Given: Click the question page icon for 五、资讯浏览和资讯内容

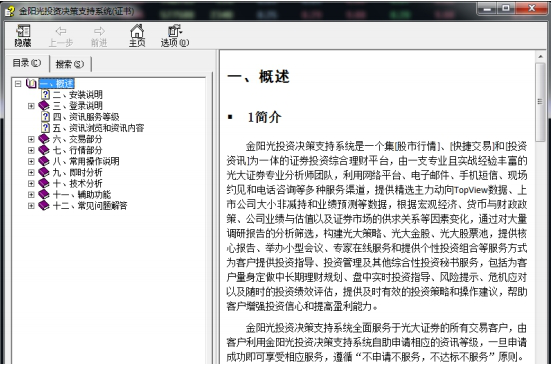Looking at the screenshot, I should click(45, 128).
